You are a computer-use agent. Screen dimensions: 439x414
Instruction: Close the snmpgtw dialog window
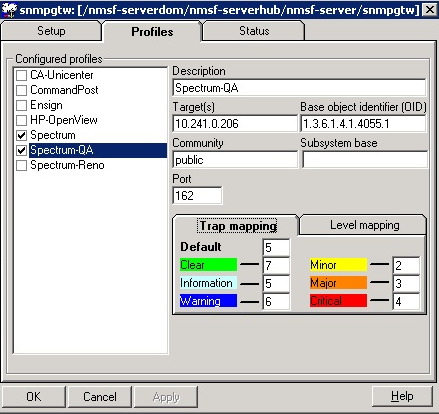430,10
